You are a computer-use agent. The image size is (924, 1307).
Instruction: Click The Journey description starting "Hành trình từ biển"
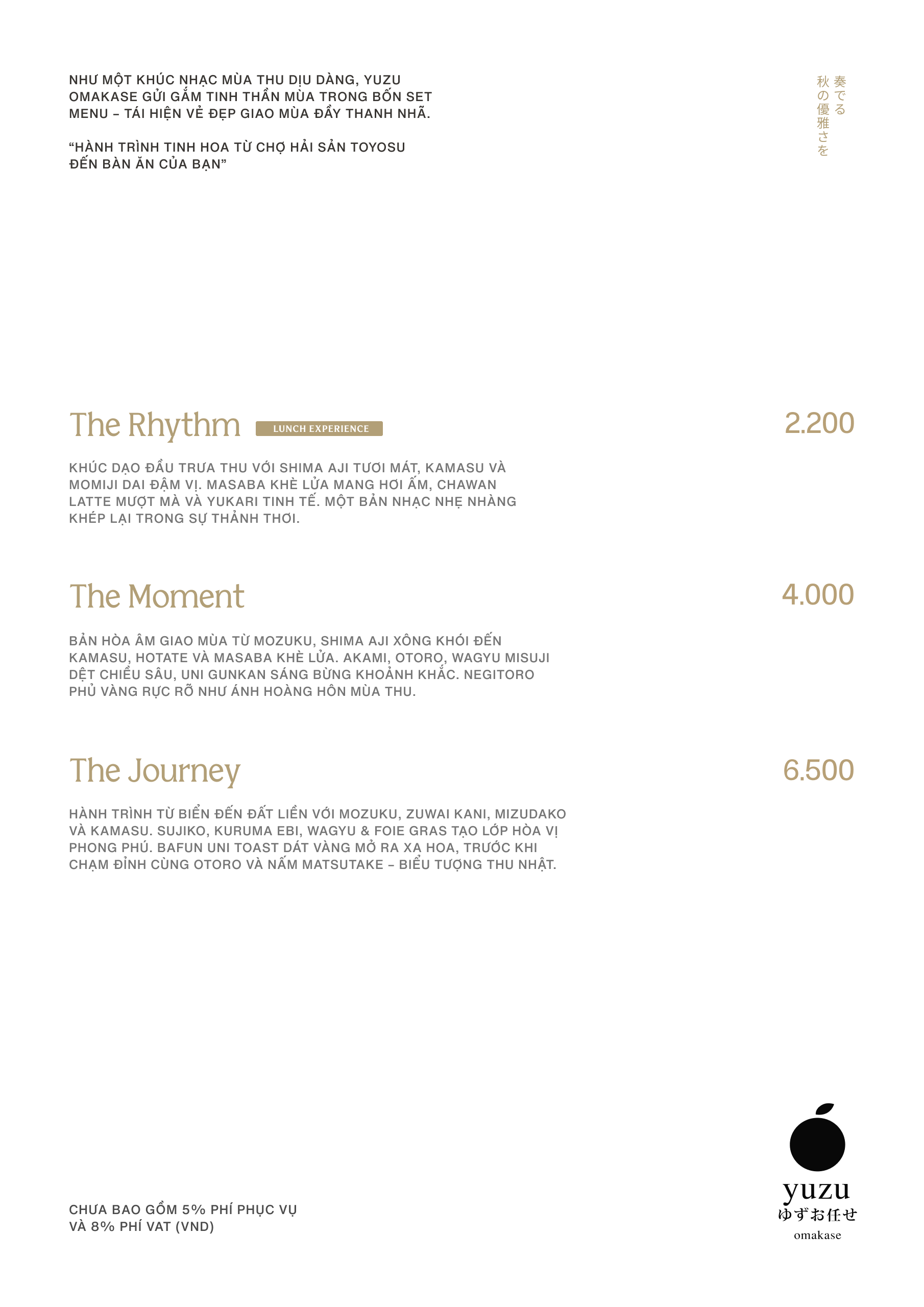pos(317,839)
